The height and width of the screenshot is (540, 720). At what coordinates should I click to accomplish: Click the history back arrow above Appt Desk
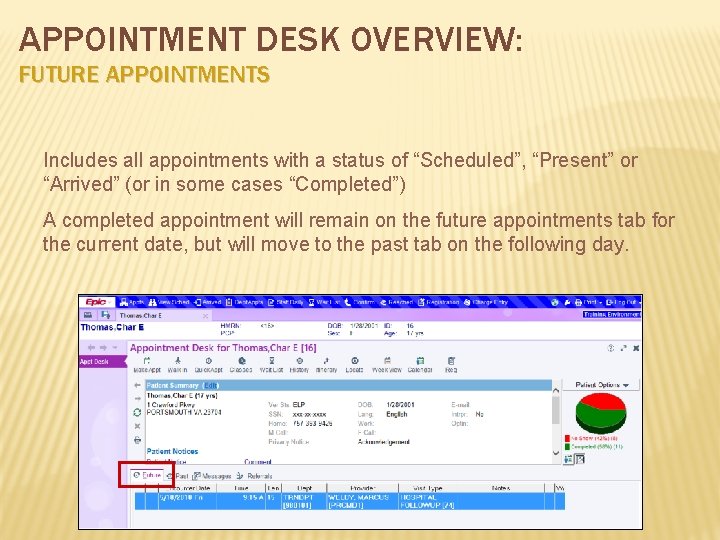pos(91,348)
